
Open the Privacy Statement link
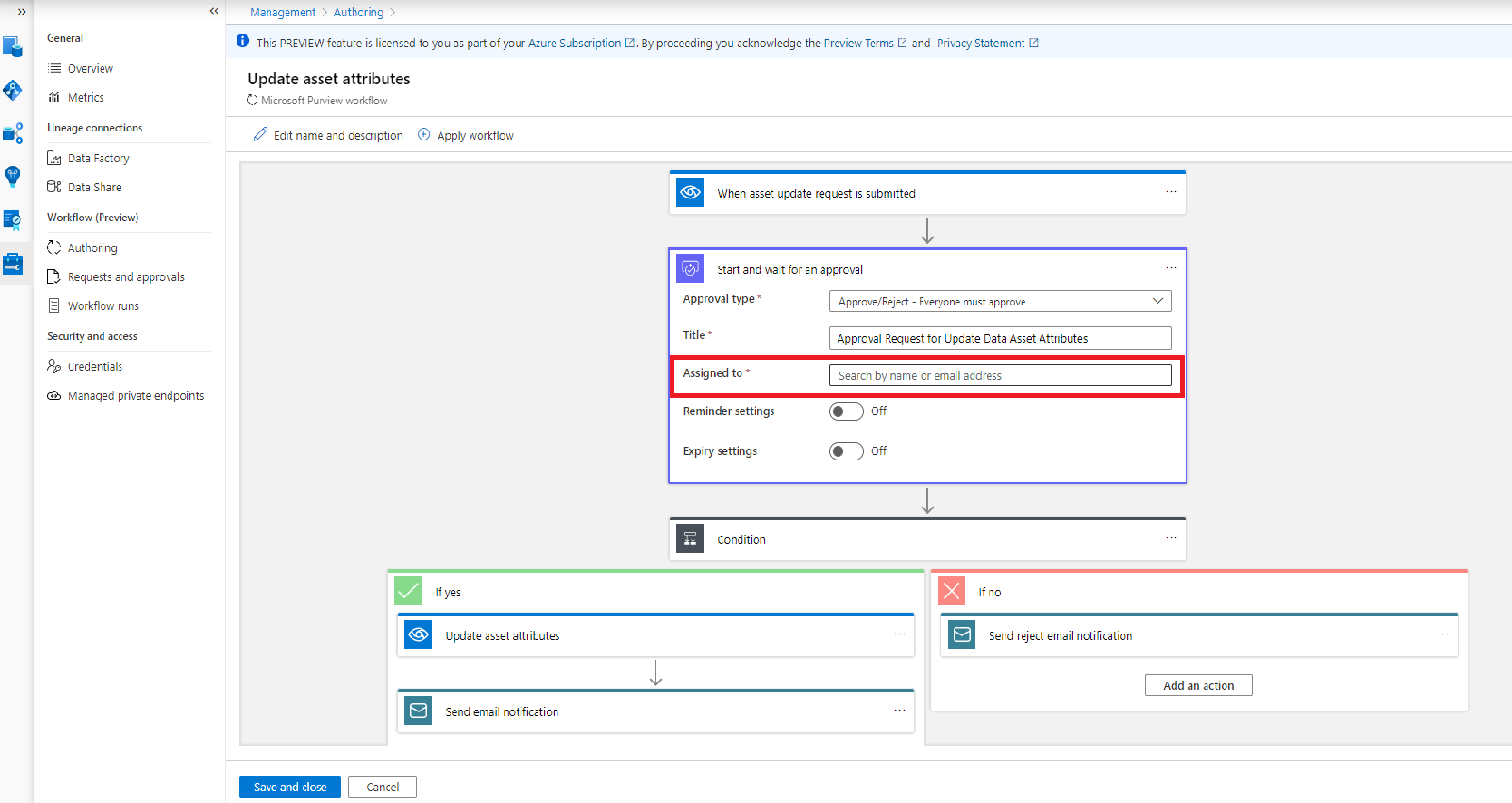(987, 43)
